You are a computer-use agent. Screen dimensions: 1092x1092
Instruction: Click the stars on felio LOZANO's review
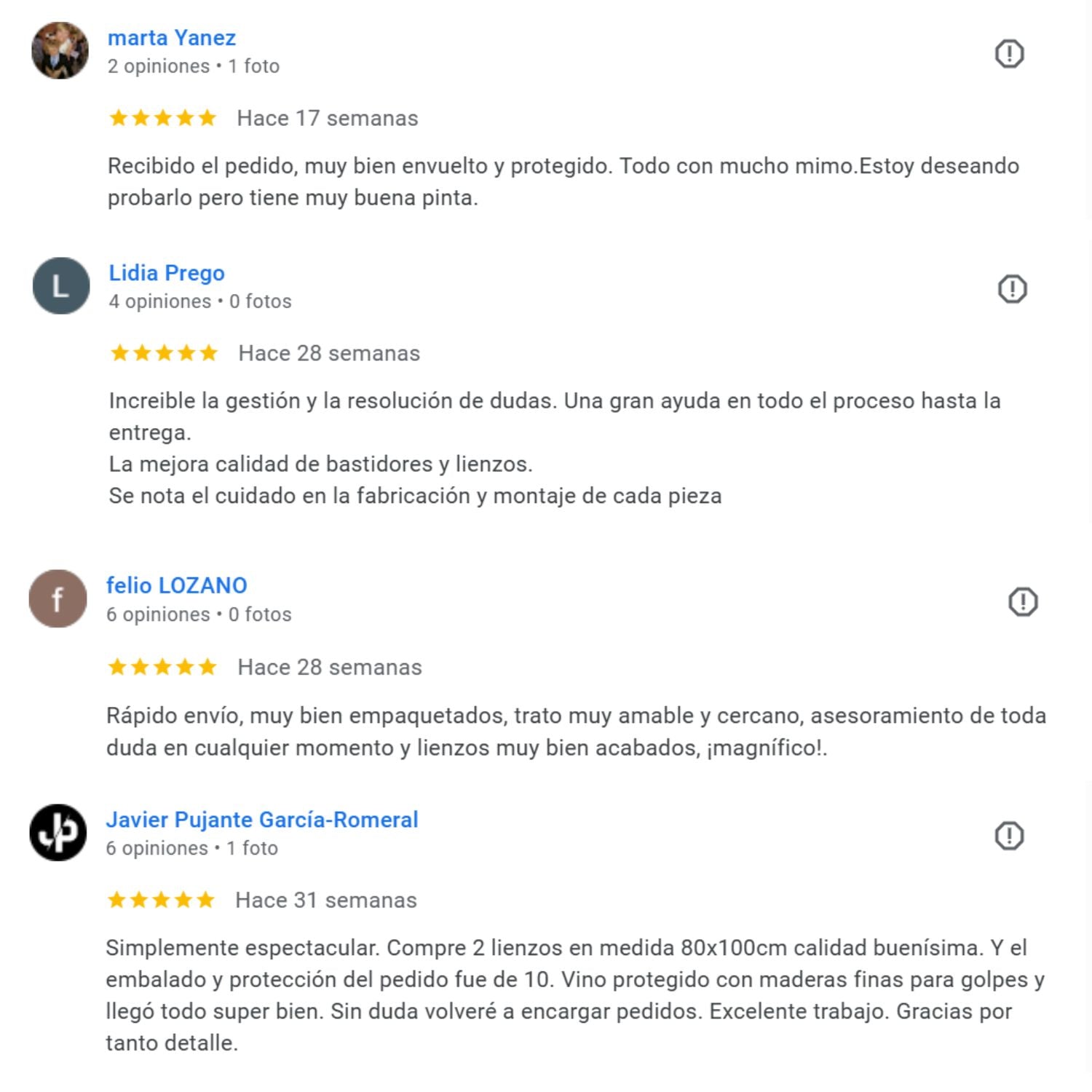click(162, 667)
